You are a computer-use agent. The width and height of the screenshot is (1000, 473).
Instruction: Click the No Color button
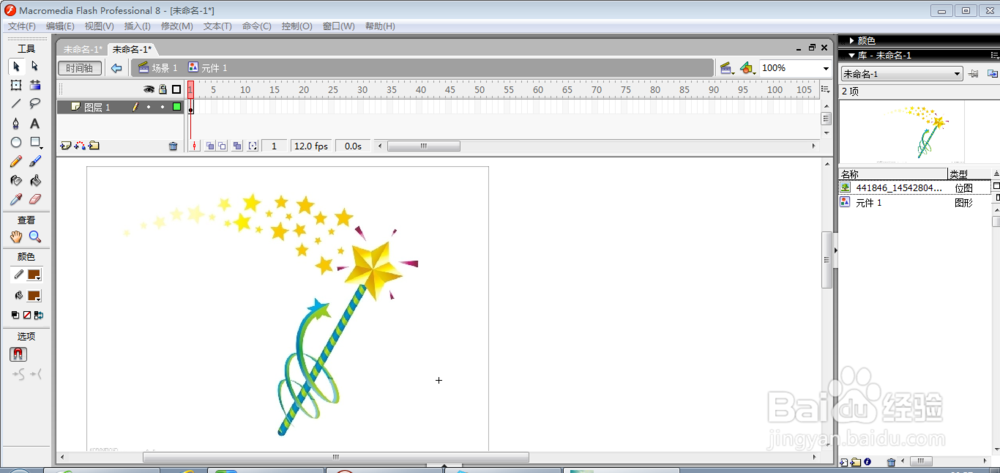(x=27, y=315)
